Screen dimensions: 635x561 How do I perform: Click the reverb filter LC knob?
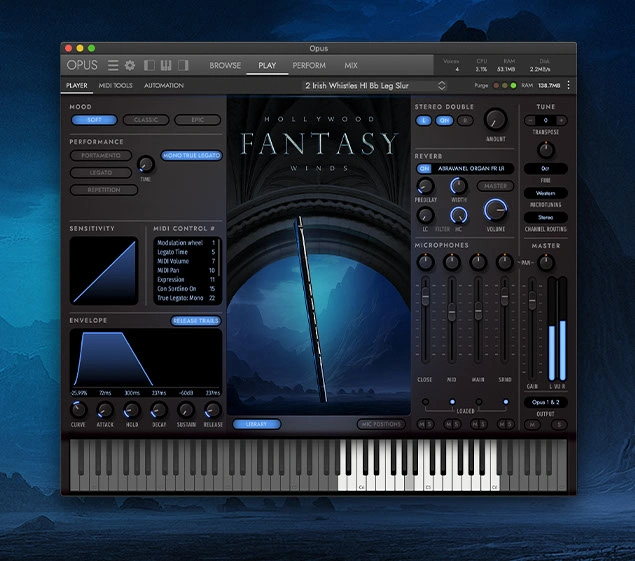point(425,215)
